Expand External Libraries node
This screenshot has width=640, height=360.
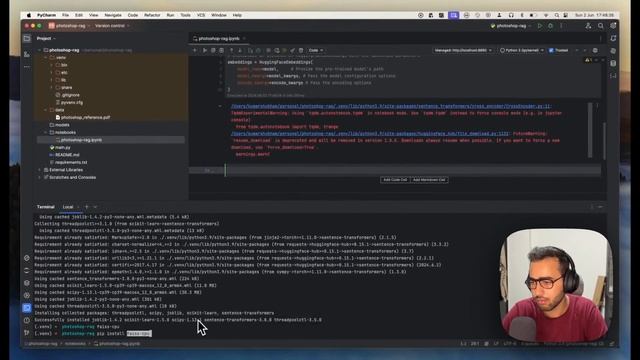coord(40,170)
